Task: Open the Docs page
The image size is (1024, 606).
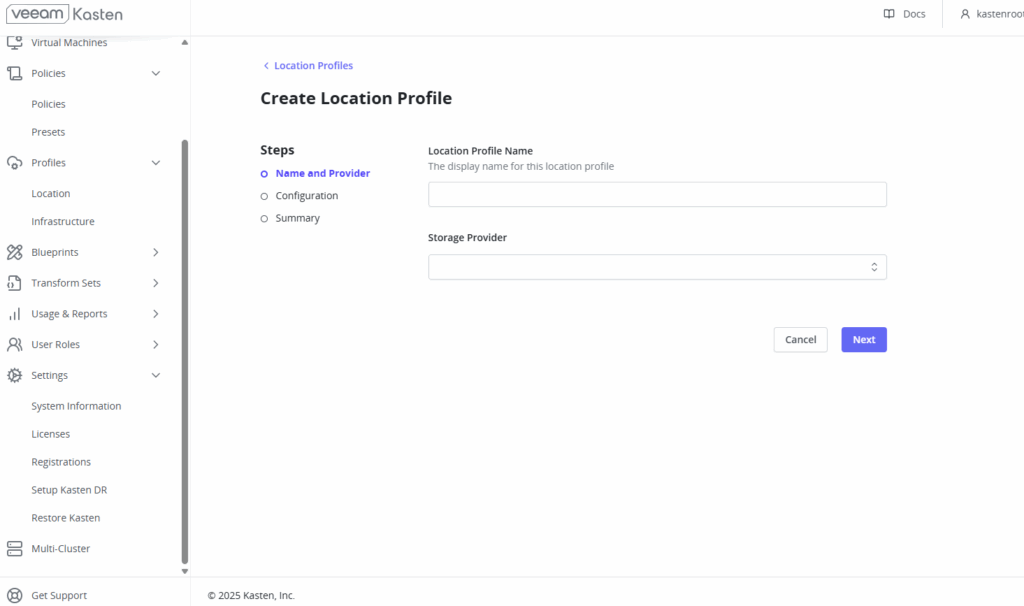Action: coord(905,14)
